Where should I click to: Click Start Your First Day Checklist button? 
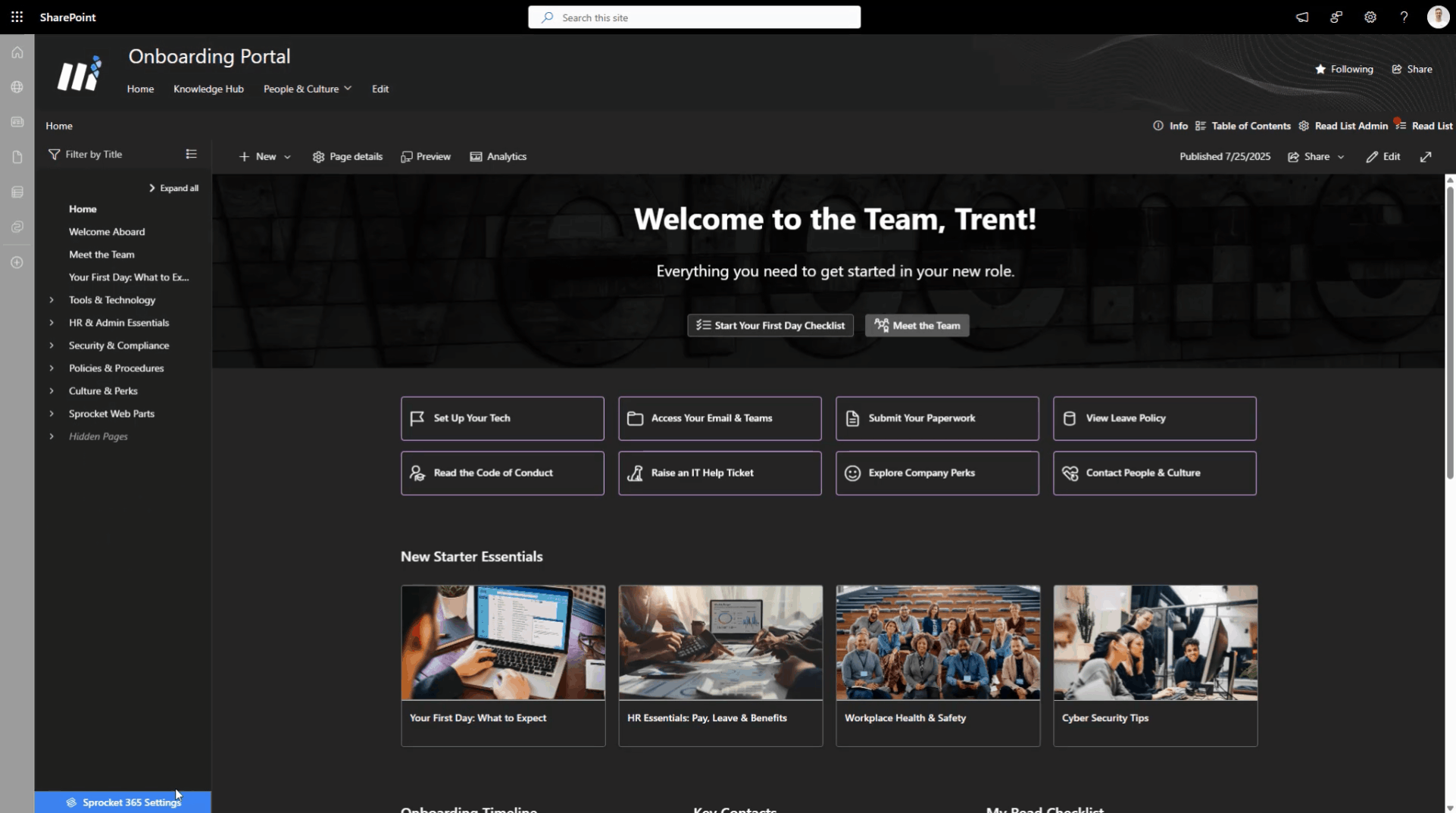(x=770, y=326)
